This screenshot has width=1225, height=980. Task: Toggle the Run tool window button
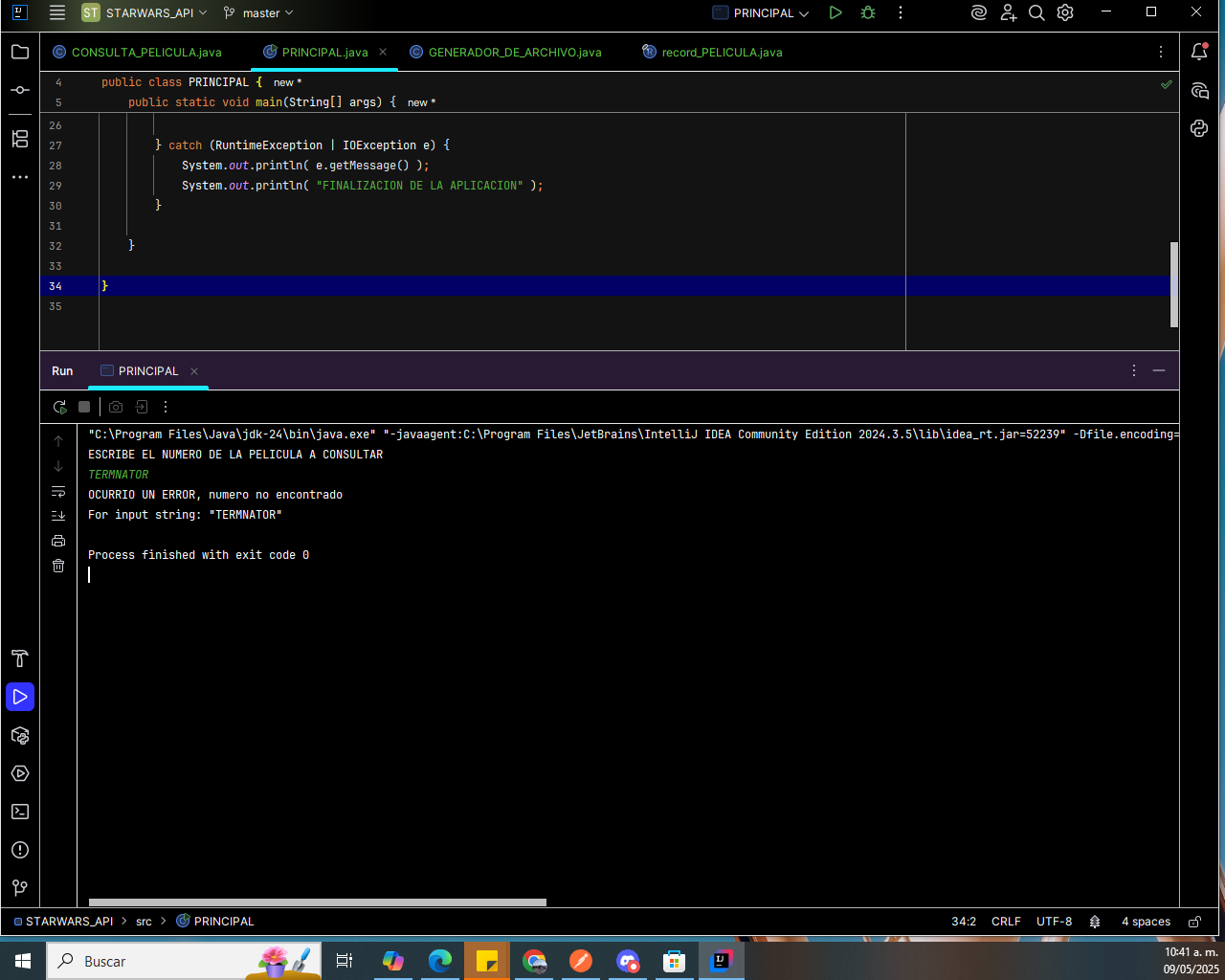point(20,697)
